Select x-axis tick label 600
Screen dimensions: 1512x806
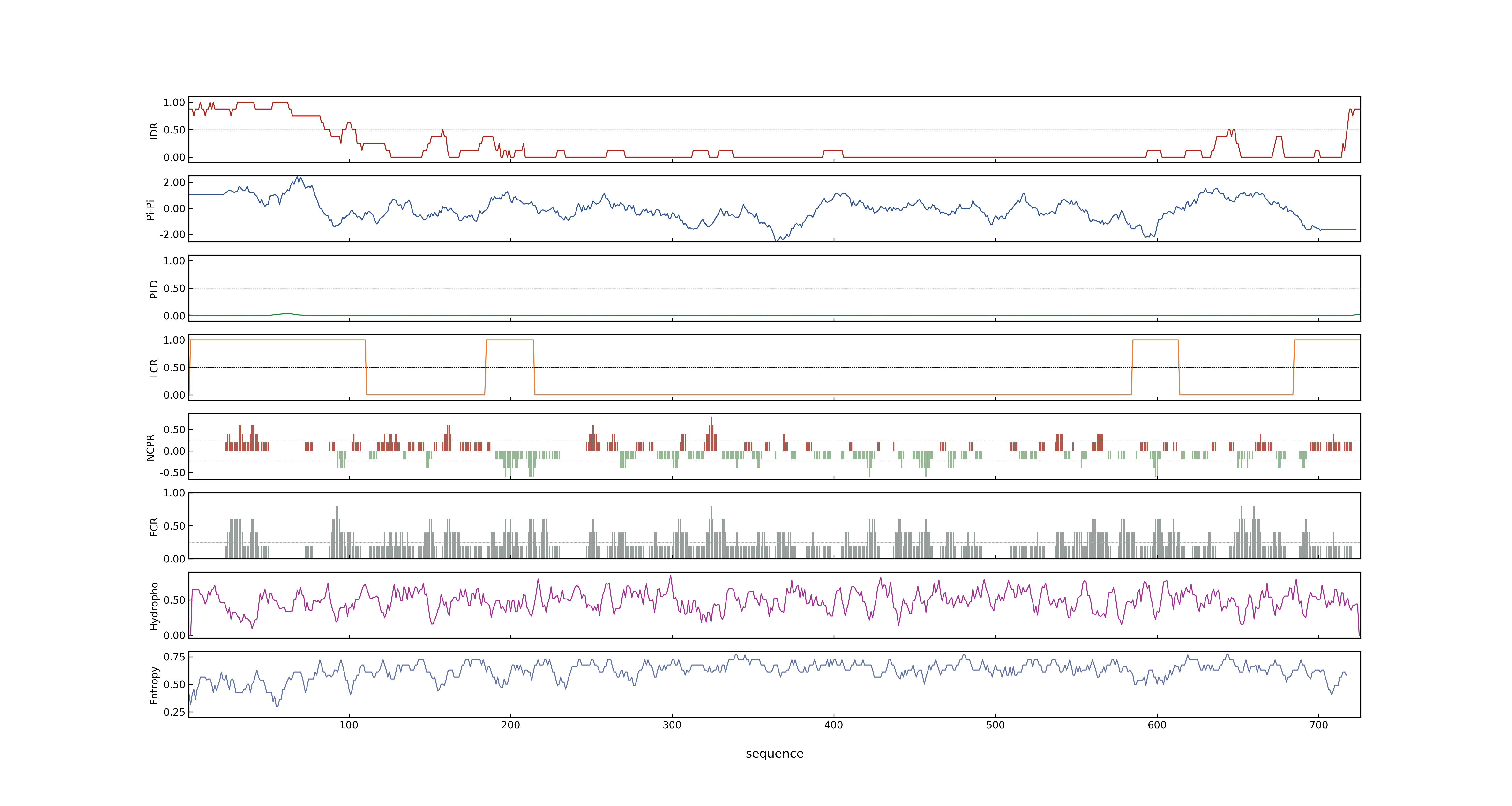coord(1157,725)
